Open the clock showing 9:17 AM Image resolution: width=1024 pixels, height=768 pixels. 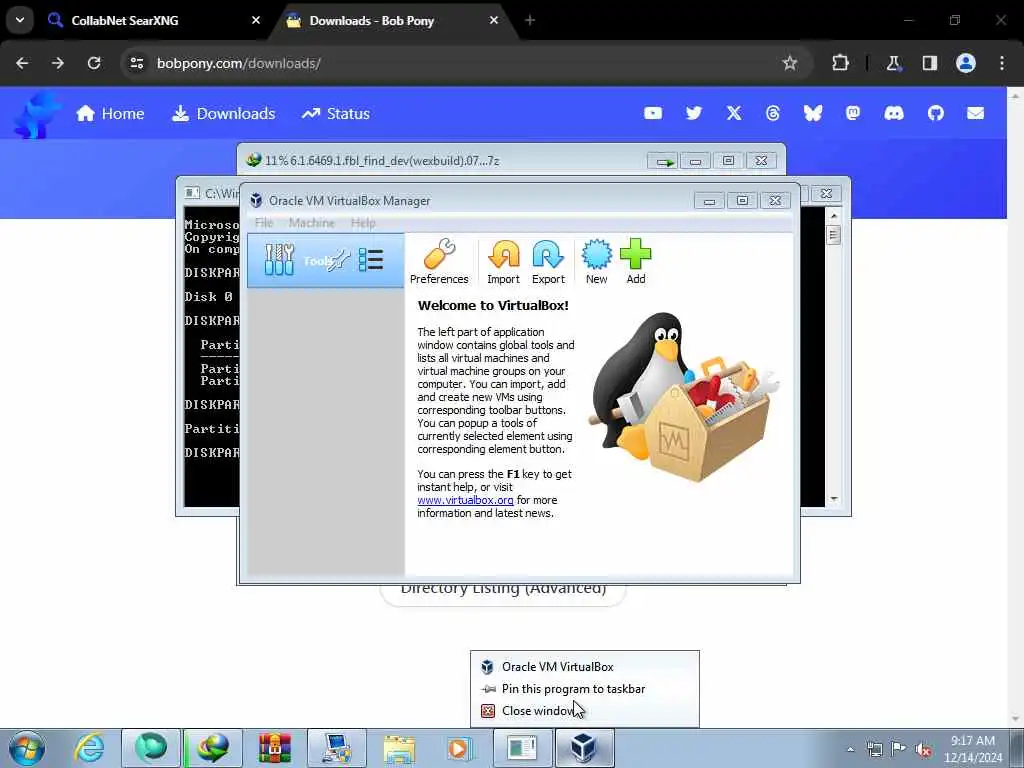coord(972,749)
